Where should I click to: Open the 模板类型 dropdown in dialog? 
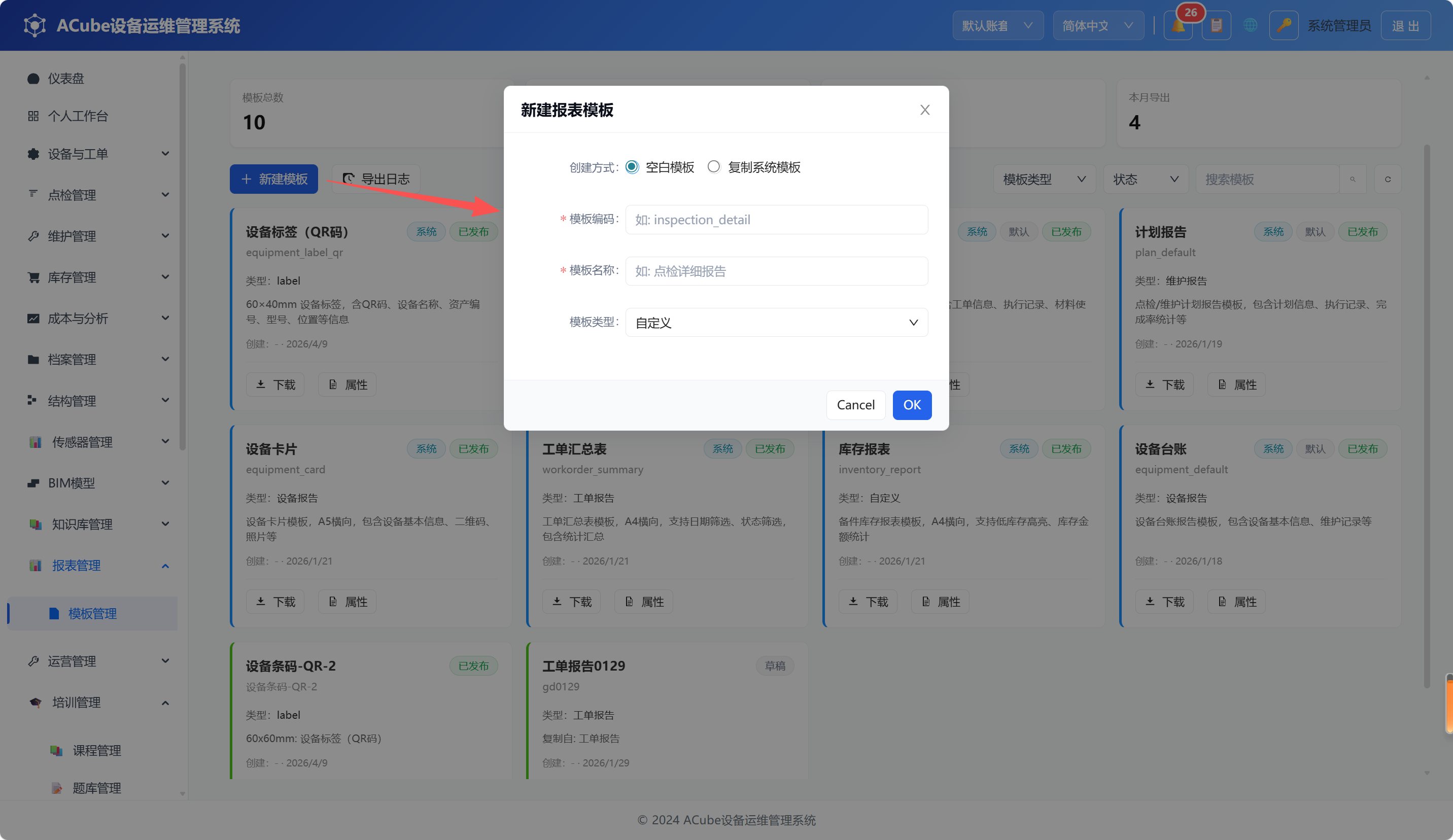click(x=777, y=322)
